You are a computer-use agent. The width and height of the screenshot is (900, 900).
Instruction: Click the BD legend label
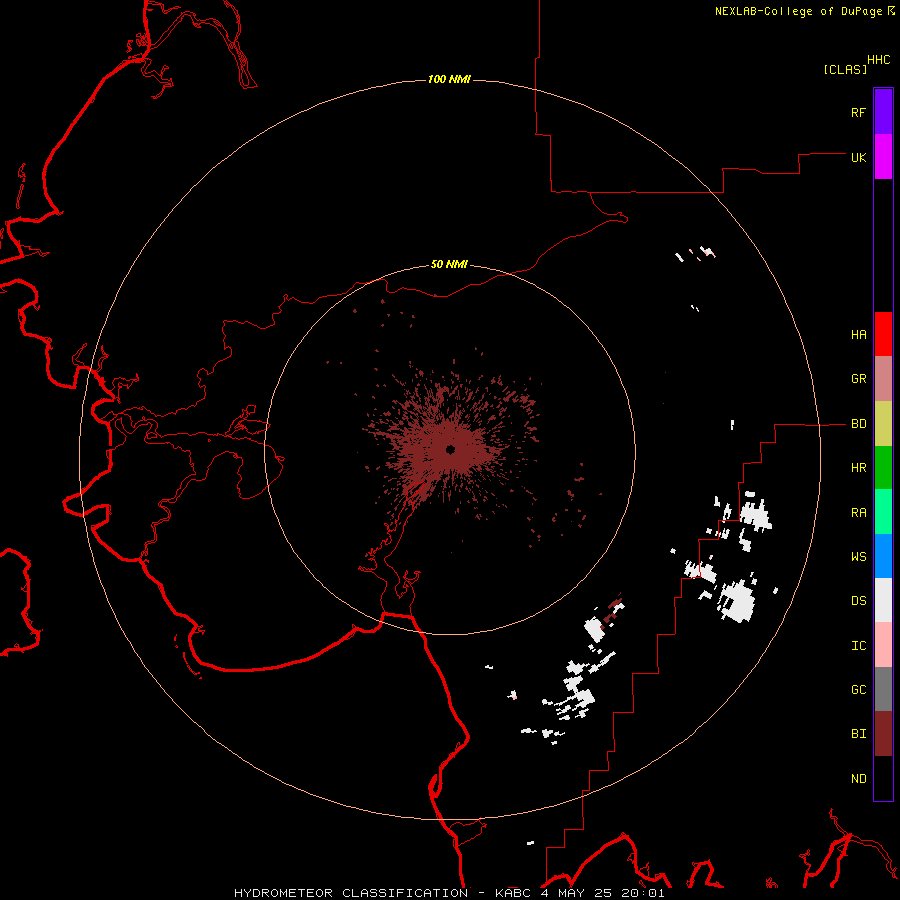coord(858,424)
